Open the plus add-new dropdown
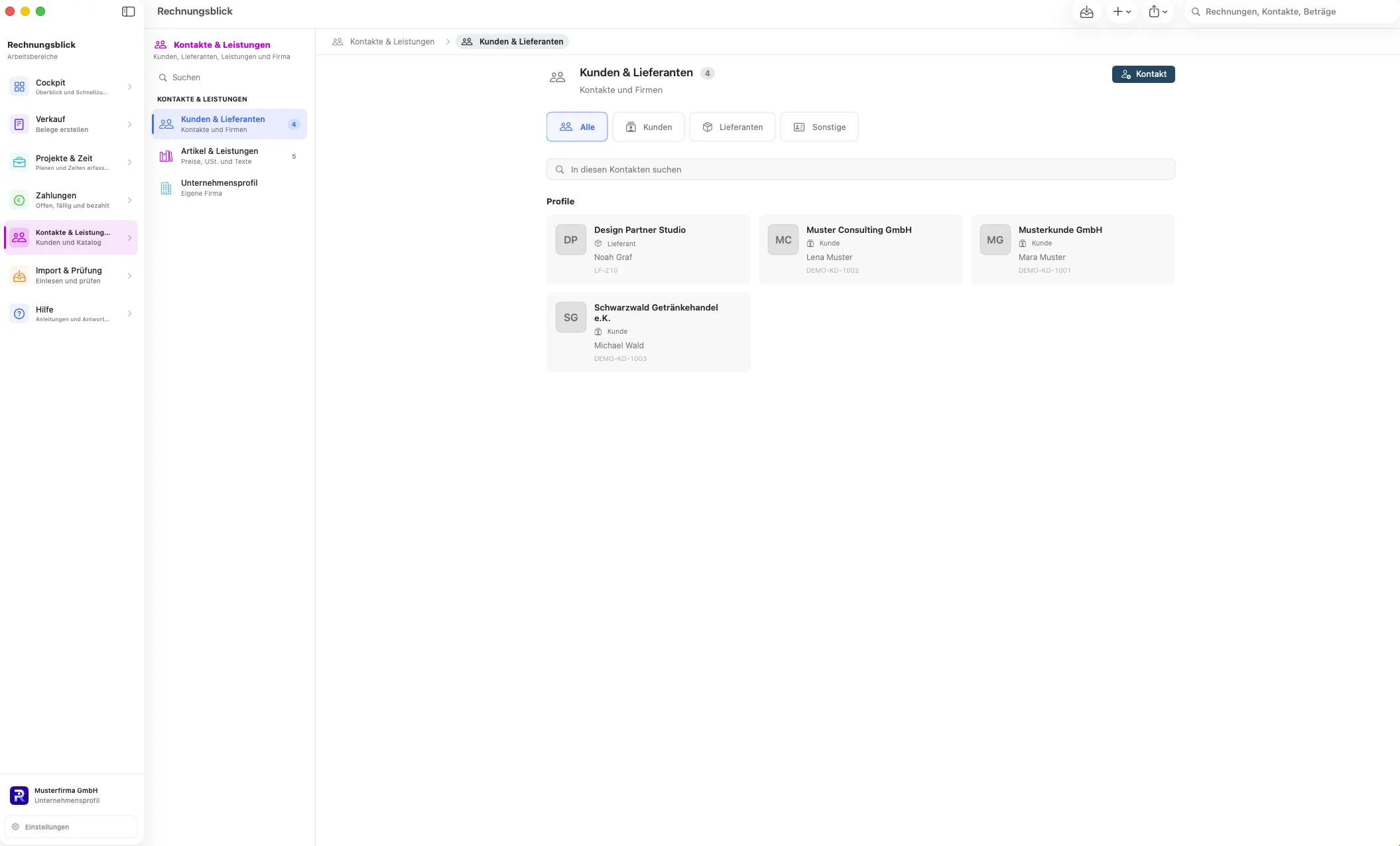The height and width of the screenshot is (846, 1400). (x=1122, y=12)
